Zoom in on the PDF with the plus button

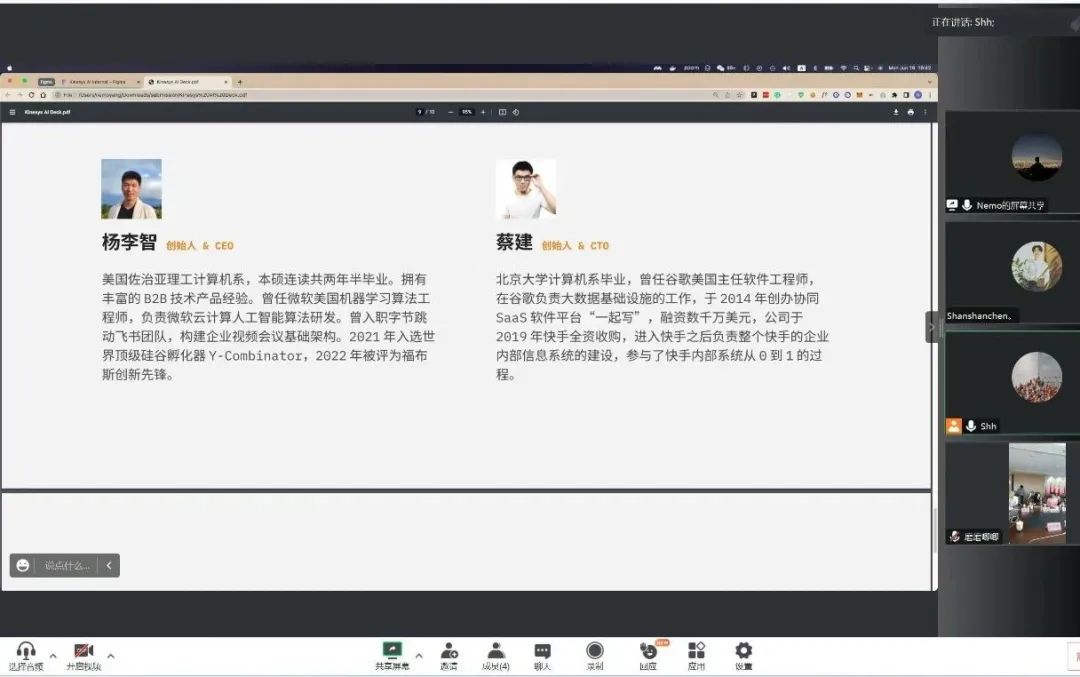point(482,112)
